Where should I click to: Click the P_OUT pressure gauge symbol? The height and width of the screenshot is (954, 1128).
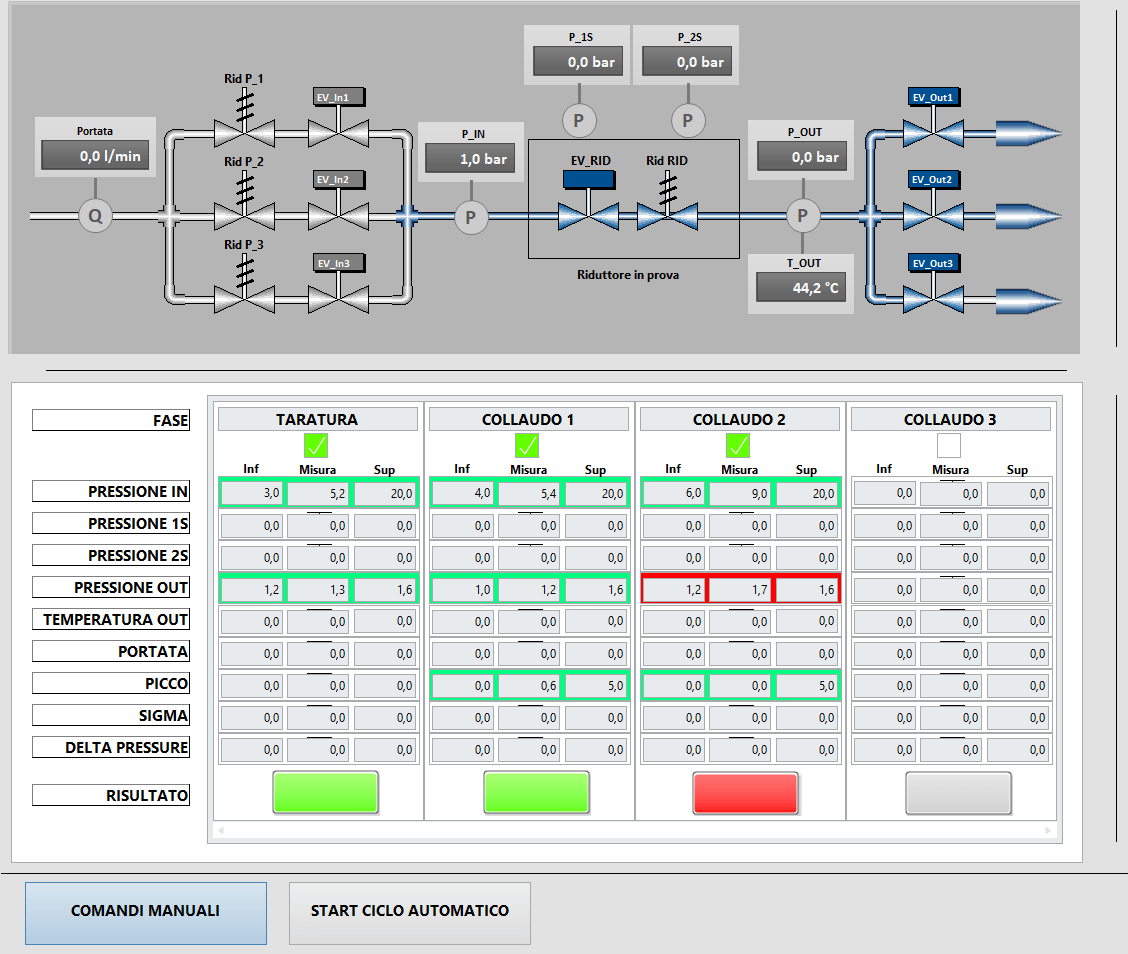click(803, 215)
